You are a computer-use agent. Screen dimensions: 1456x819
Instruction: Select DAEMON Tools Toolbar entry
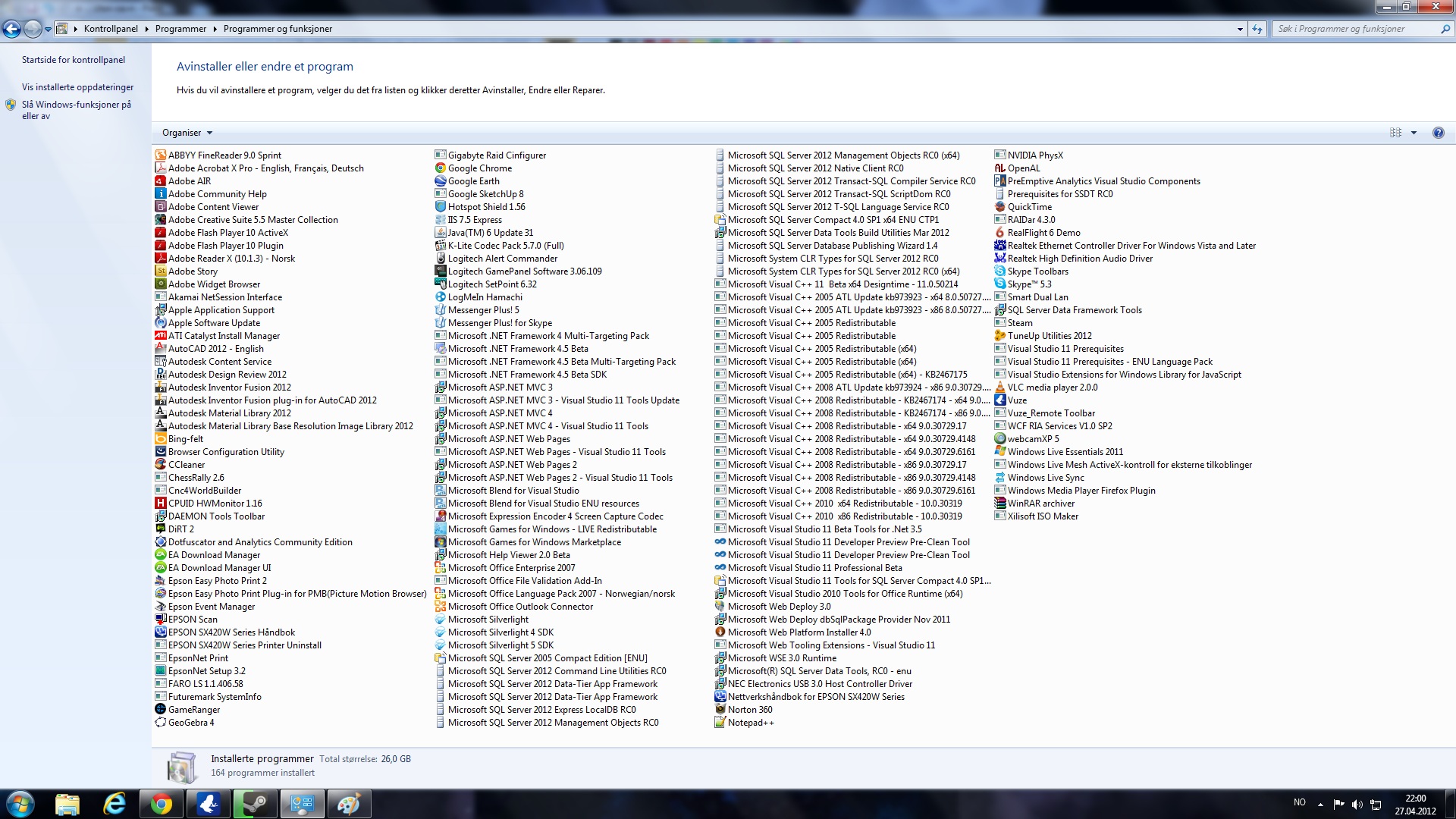(x=210, y=516)
